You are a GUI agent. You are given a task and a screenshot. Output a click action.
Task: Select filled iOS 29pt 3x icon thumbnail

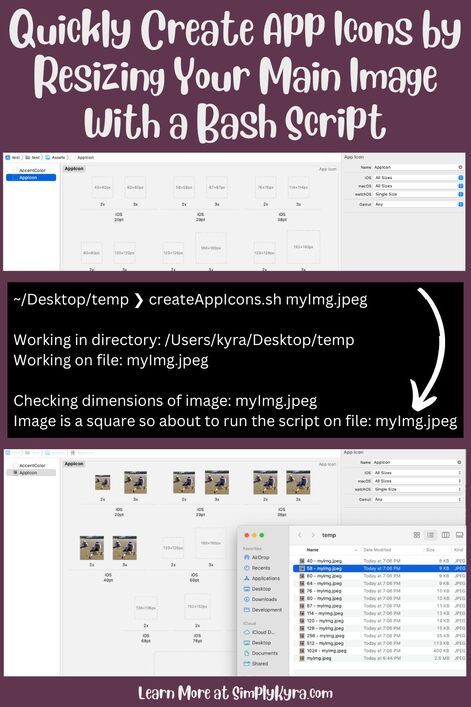tap(217, 482)
